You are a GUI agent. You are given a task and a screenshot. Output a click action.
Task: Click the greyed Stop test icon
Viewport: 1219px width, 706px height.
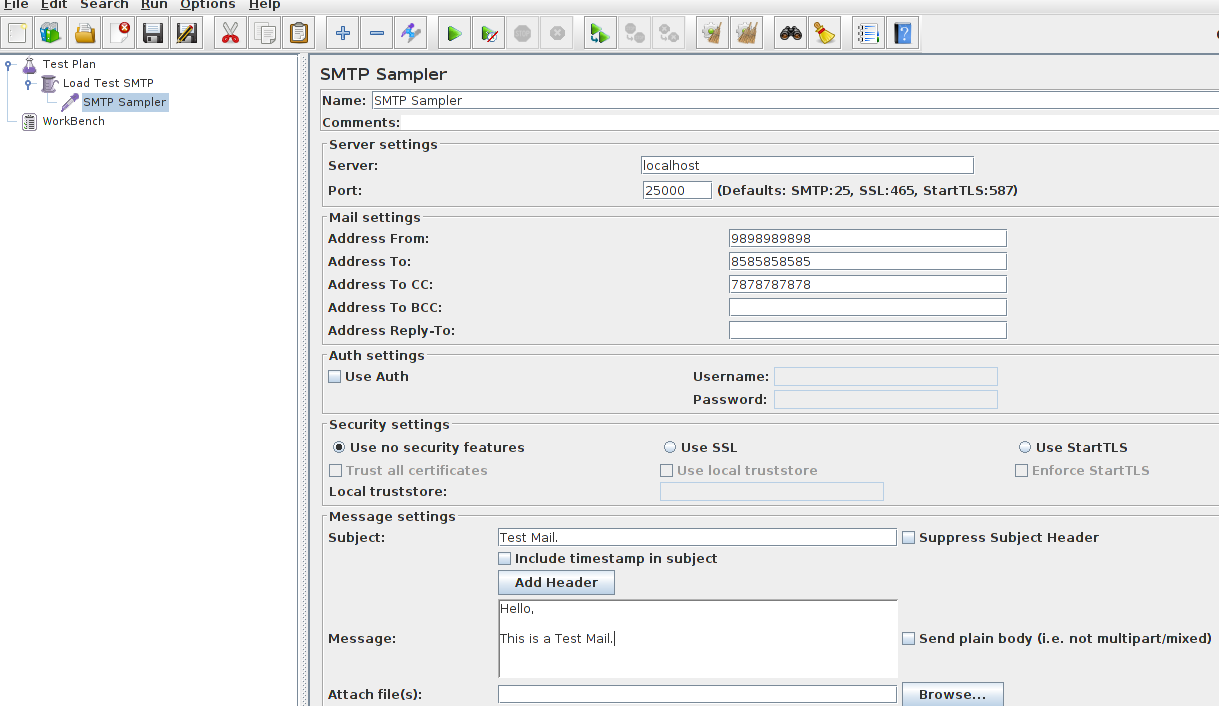[x=522, y=33]
